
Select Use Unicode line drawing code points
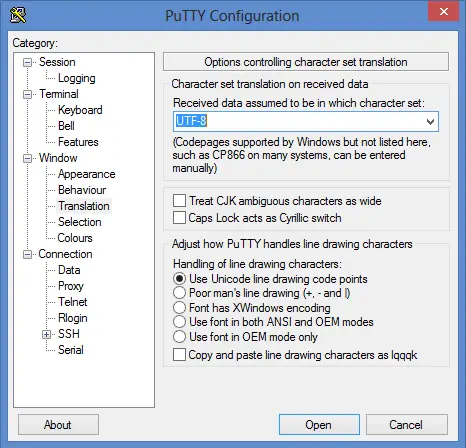[179, 278]
